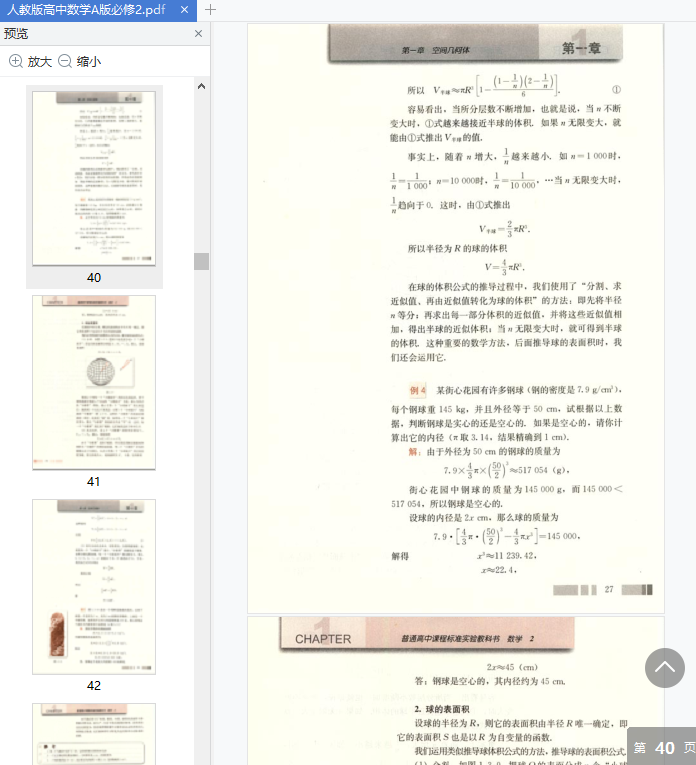
Task: Click the 答: 钢球是空心的 answer line
Action: pyautogui.click(x=490, y=681)
